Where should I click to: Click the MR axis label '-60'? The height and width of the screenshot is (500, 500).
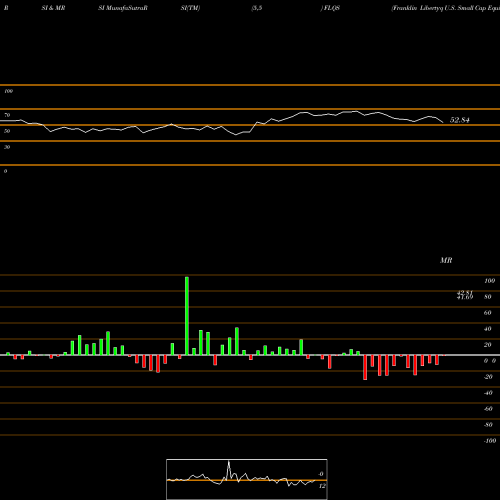488,409
